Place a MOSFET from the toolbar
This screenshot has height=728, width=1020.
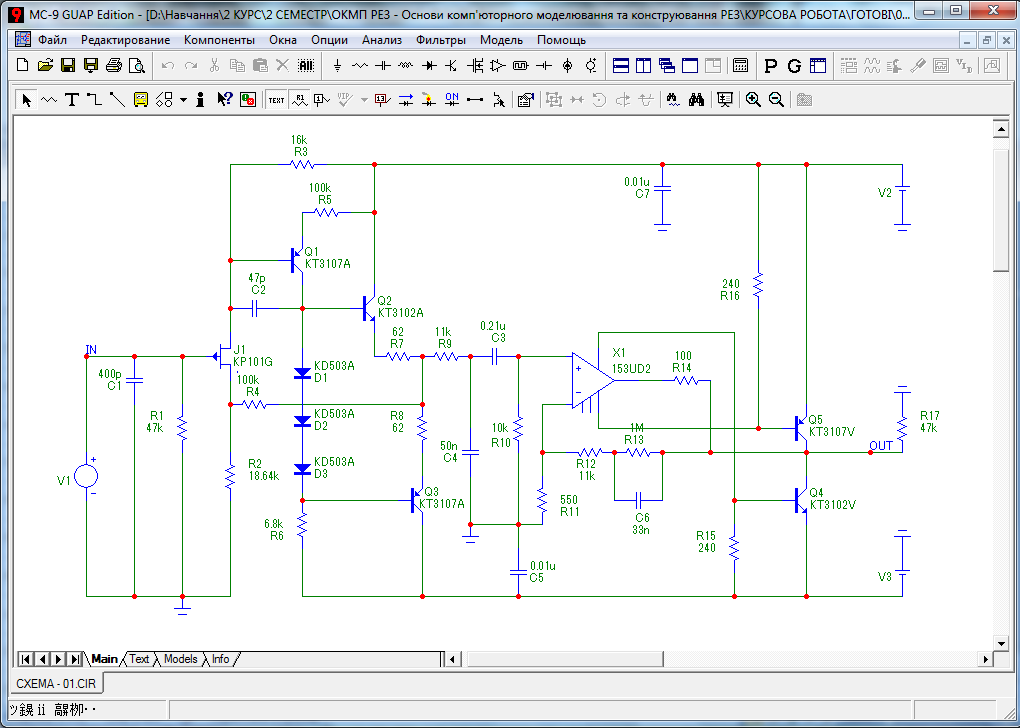coord(476,65)
